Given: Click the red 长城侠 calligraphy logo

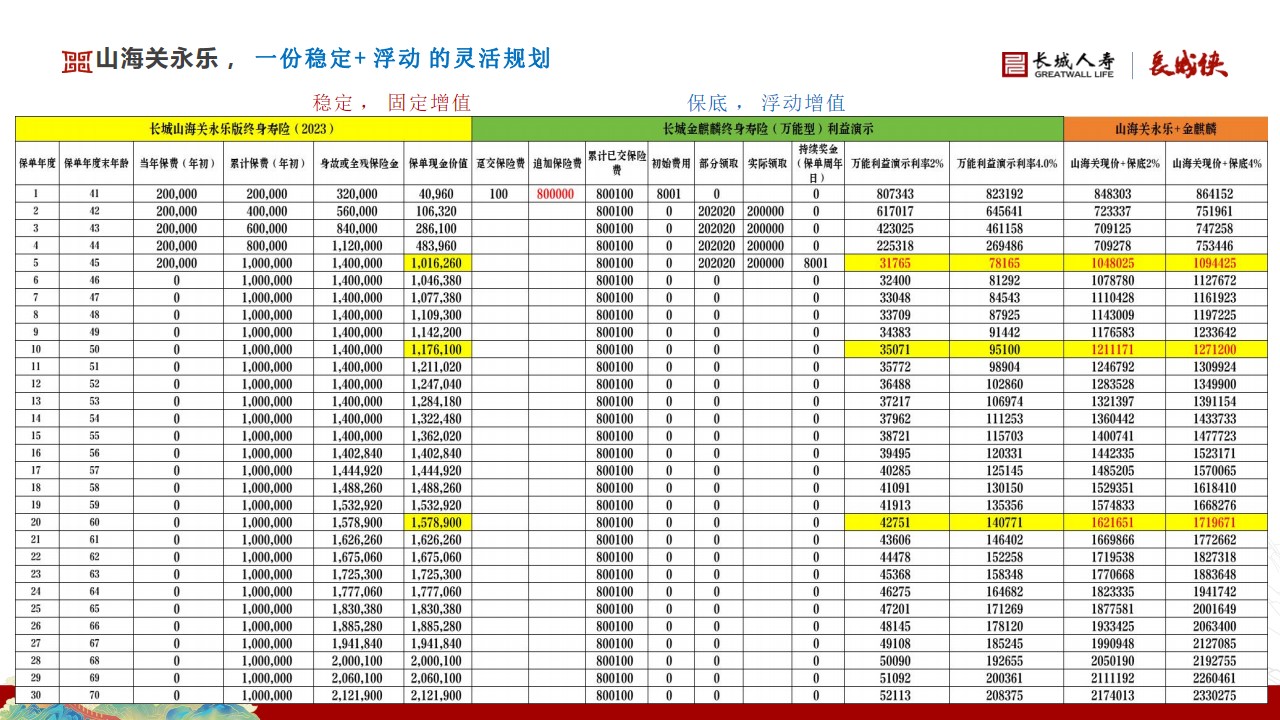Looking at the screenshot, I should (x=1188, y=64).
